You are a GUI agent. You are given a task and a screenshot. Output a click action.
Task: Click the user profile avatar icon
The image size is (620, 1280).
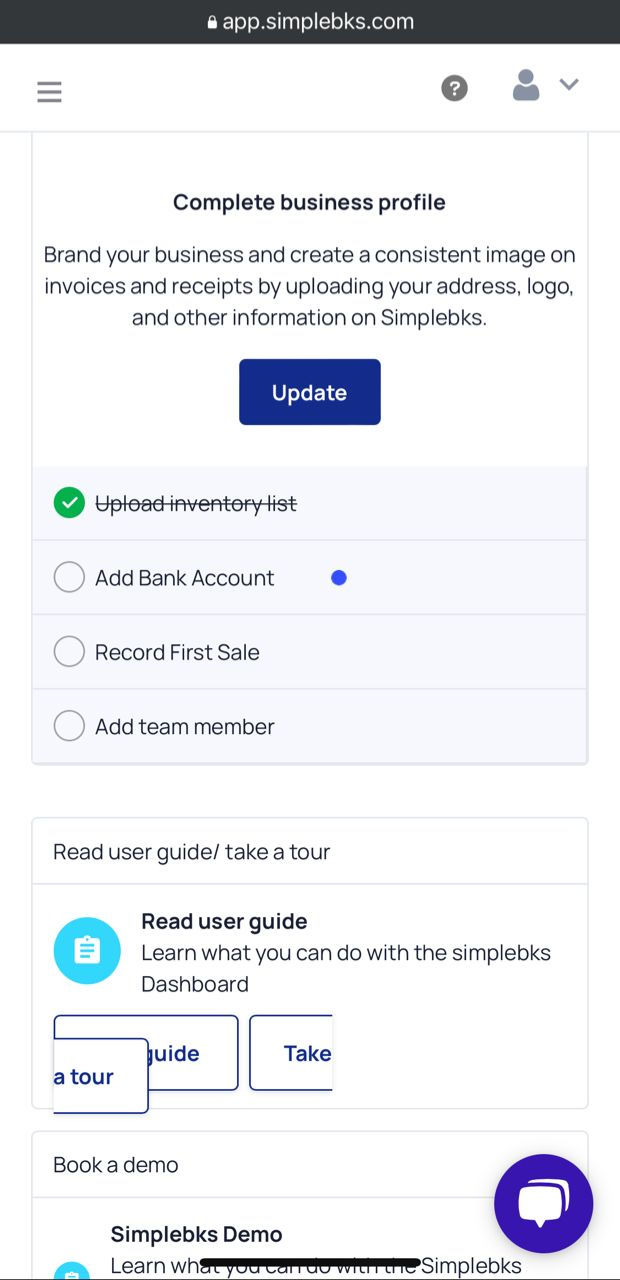(526, 86)
